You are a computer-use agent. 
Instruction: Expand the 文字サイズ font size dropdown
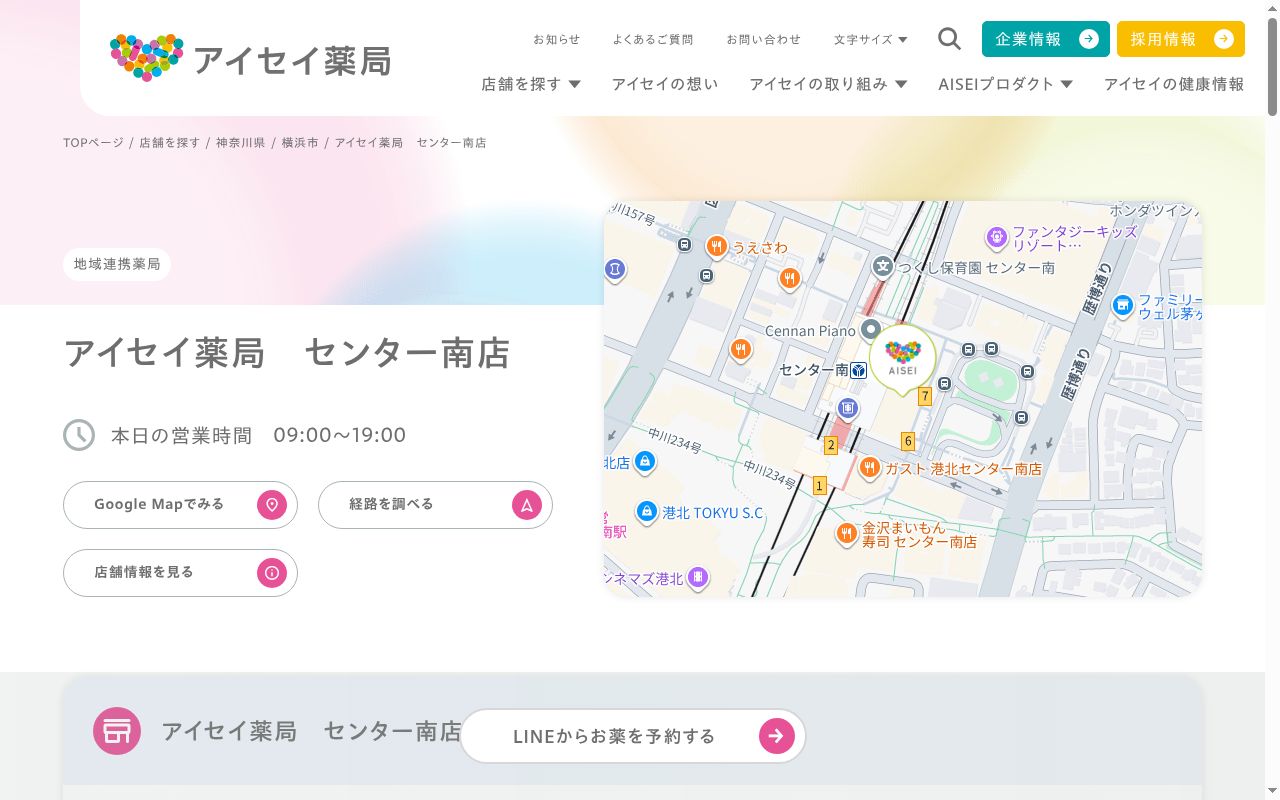point(871,40)
